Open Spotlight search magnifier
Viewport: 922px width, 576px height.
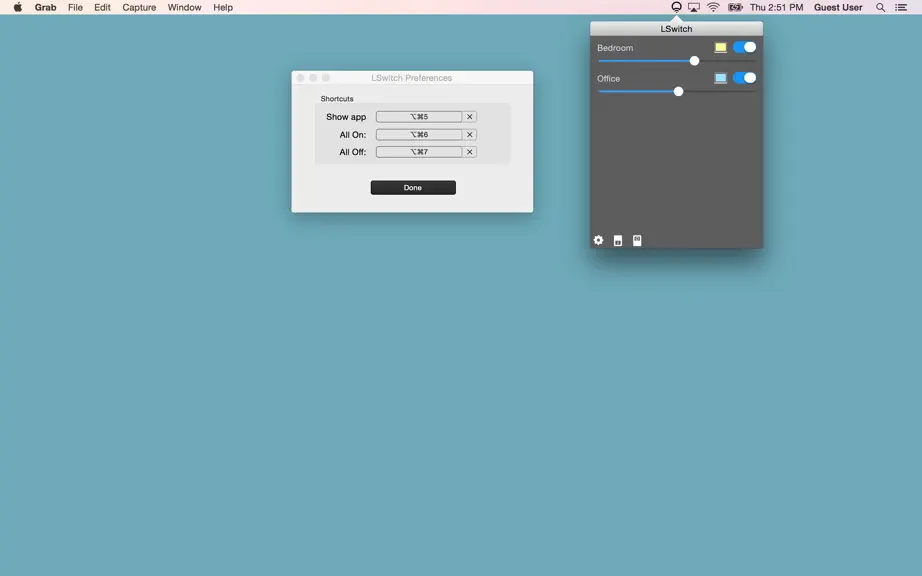pyautogui.click(x=880, y=7)
